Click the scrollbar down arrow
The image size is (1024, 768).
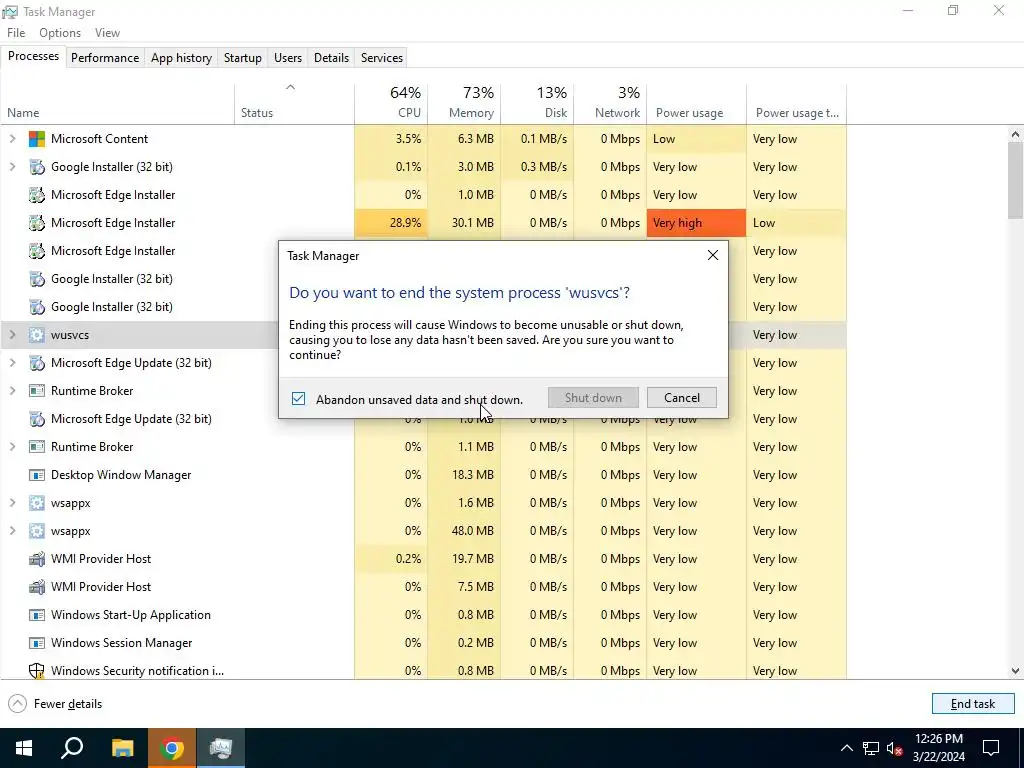click(1015, 671)
